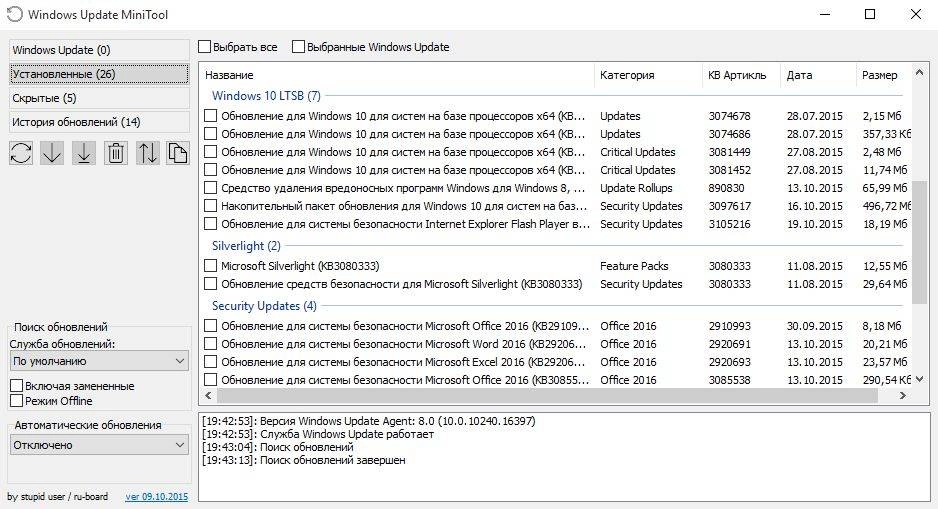The width and height of the screenshot is (938, 509).
Task: Click the size 290,54 Кб cell
Action: pos(887,380)
